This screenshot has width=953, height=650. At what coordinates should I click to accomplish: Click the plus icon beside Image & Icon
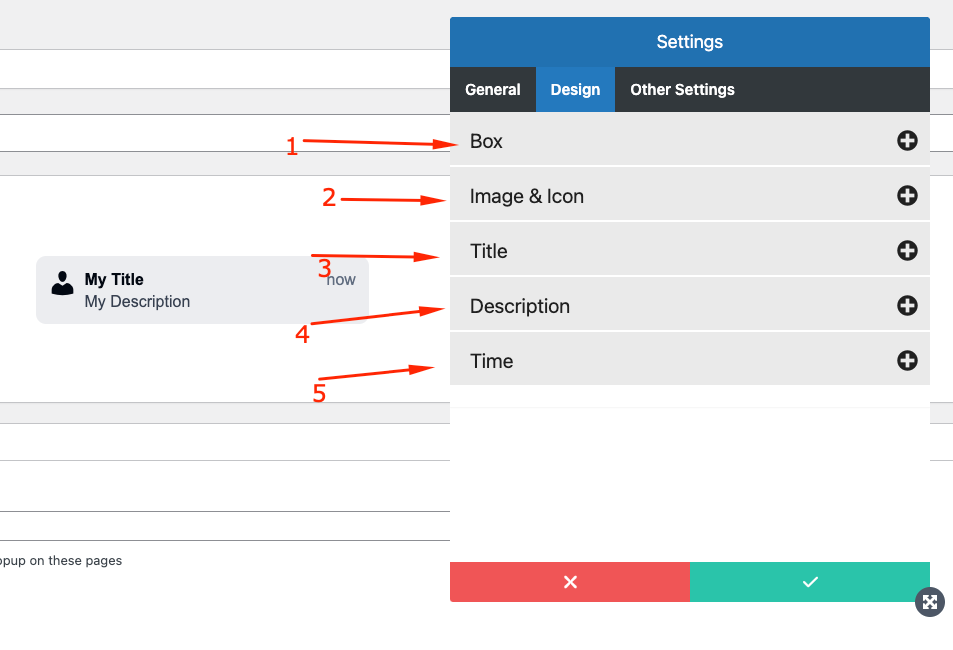coord(906,196)
